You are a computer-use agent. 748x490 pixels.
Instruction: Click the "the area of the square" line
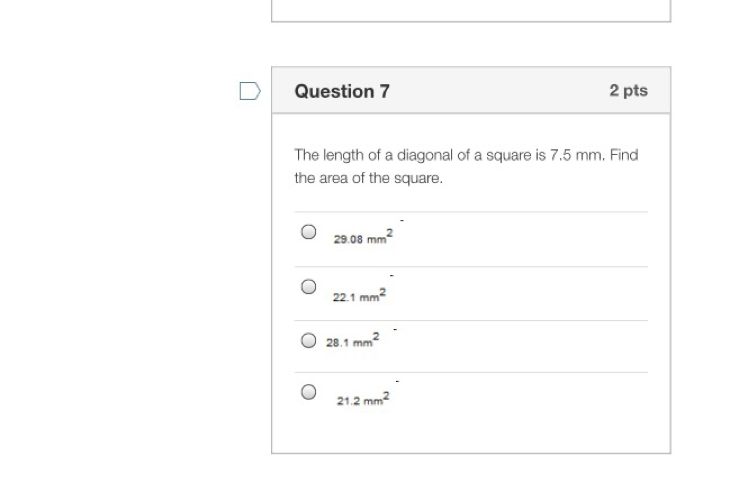(x=368, y=179)
